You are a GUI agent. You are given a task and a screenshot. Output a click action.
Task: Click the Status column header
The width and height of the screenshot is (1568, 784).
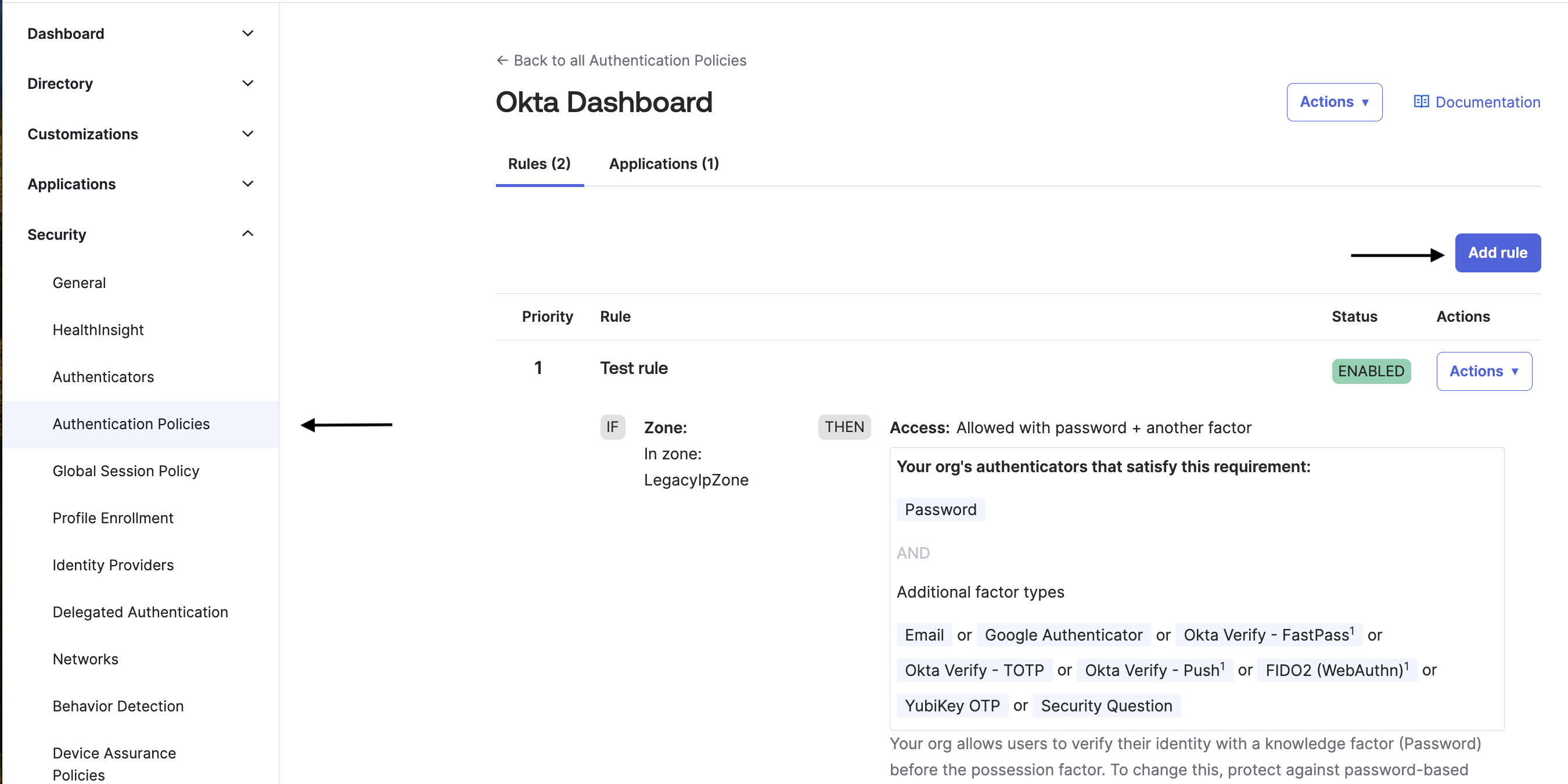pos(1354,317)
